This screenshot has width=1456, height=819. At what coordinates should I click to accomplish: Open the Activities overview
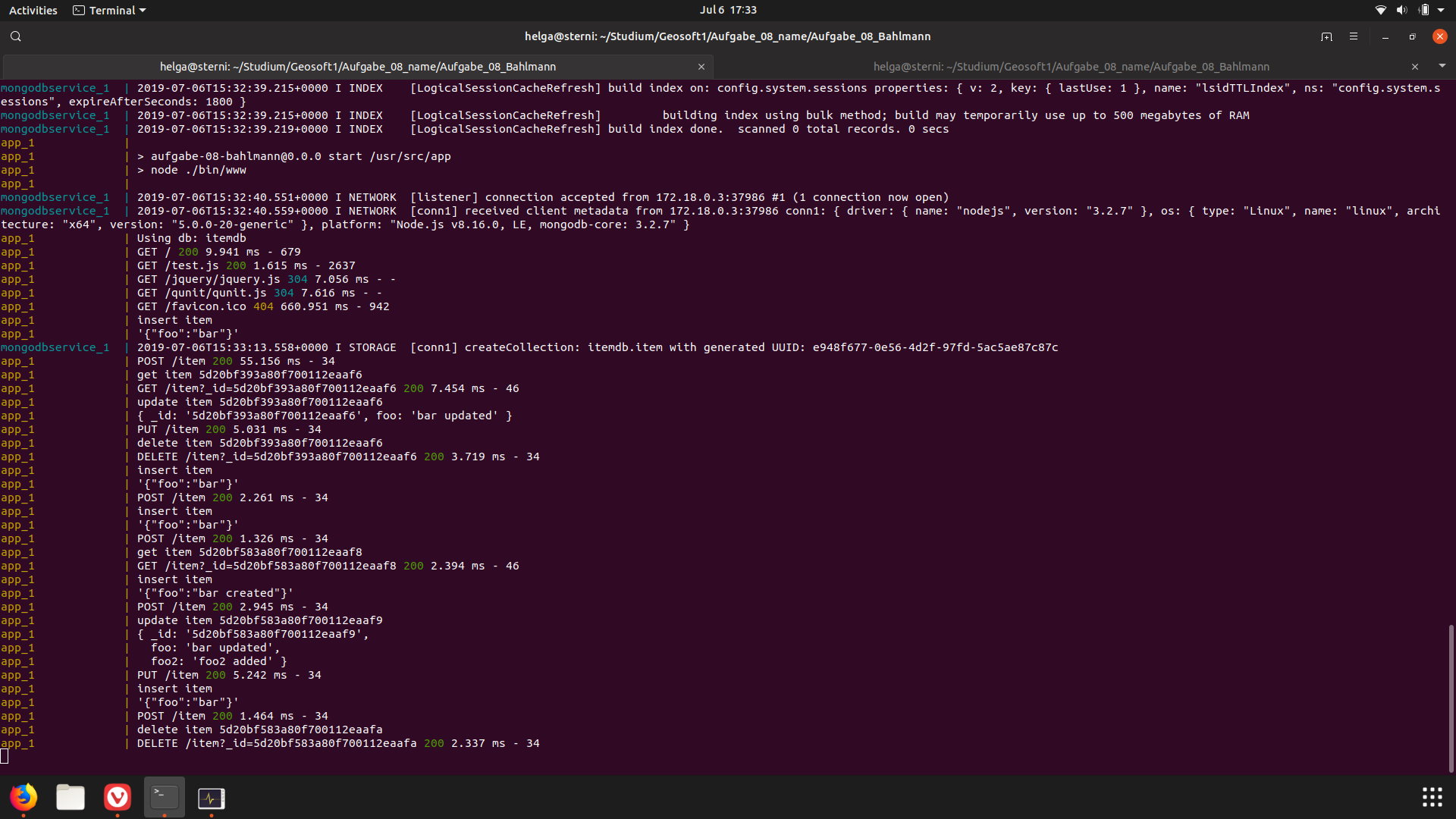pyautogui.click(x=33, y=11)
